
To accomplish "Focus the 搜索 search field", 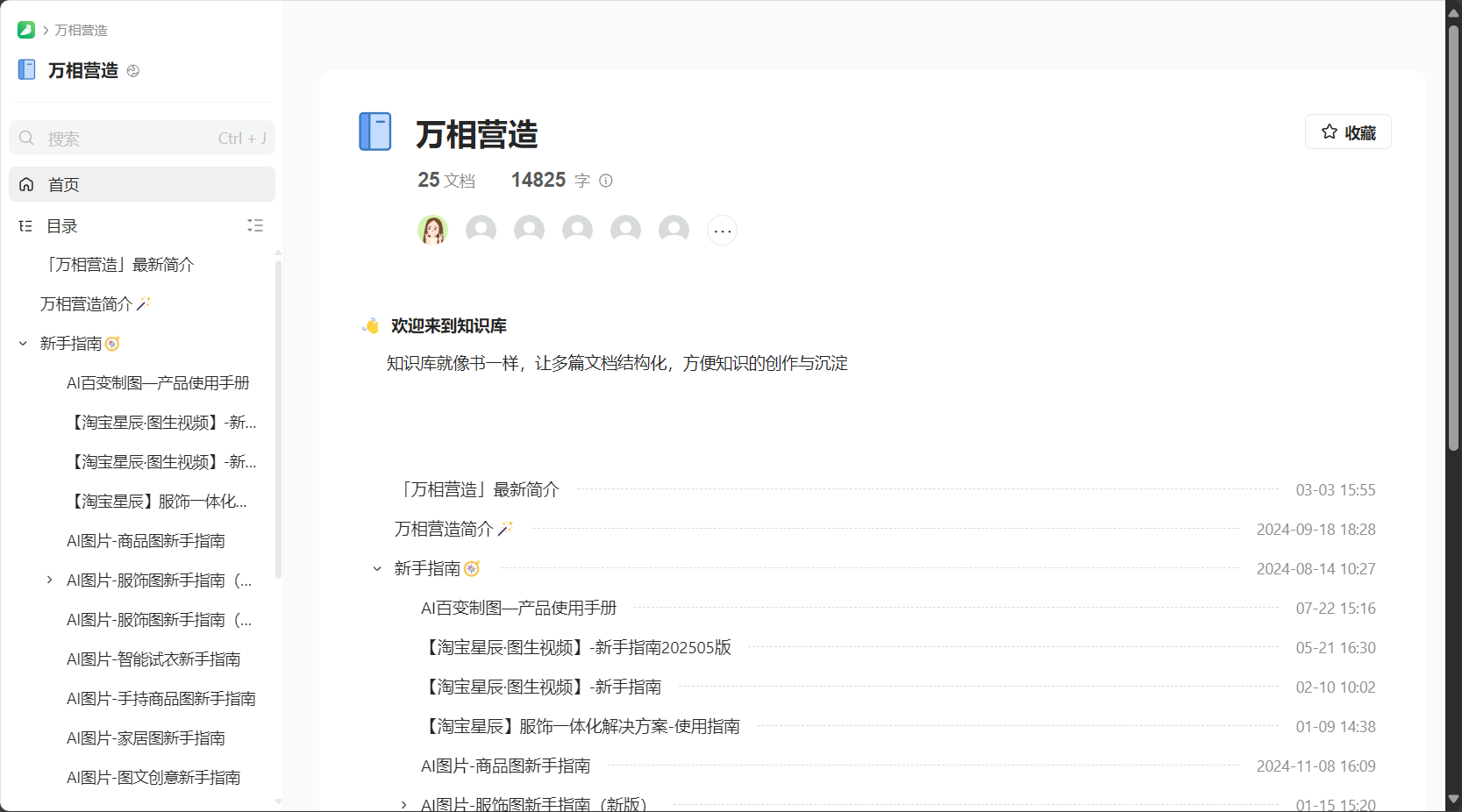I will coord(142,138).
